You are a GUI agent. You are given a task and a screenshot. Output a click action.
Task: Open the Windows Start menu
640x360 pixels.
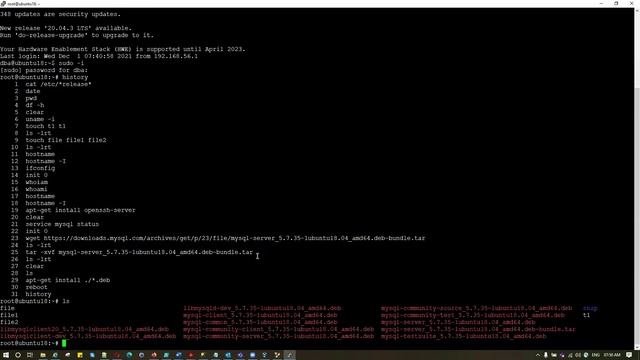pyautogui.click(x=6, y=355)
